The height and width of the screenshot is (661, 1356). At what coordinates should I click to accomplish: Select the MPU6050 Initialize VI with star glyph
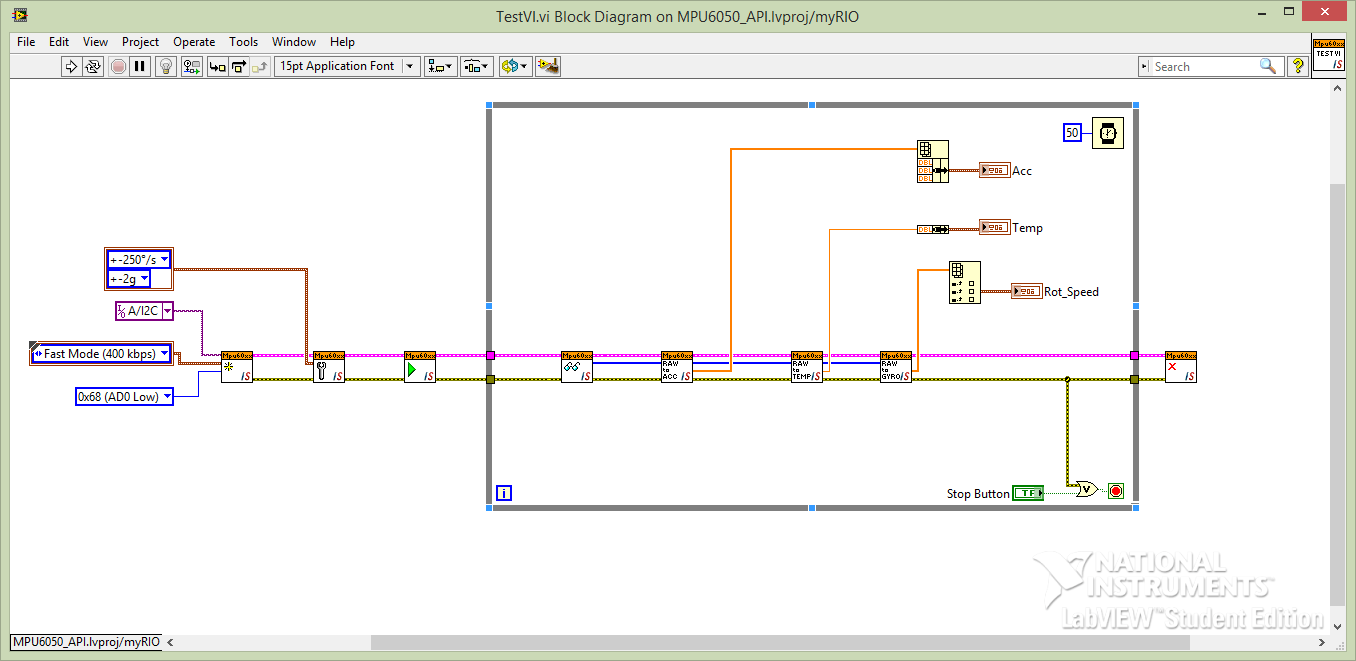236,367
